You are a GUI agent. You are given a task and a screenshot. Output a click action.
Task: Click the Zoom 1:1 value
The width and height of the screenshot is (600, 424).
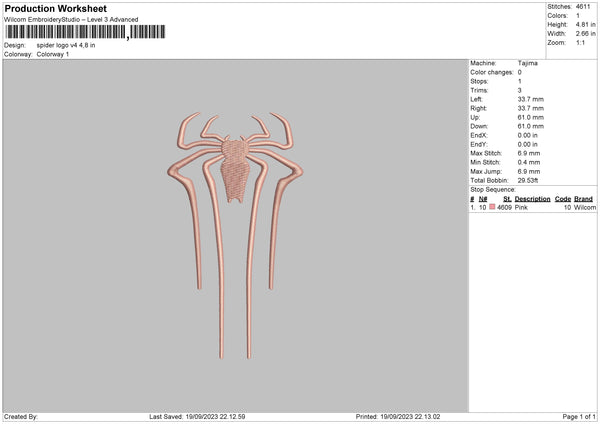(580, 42)
